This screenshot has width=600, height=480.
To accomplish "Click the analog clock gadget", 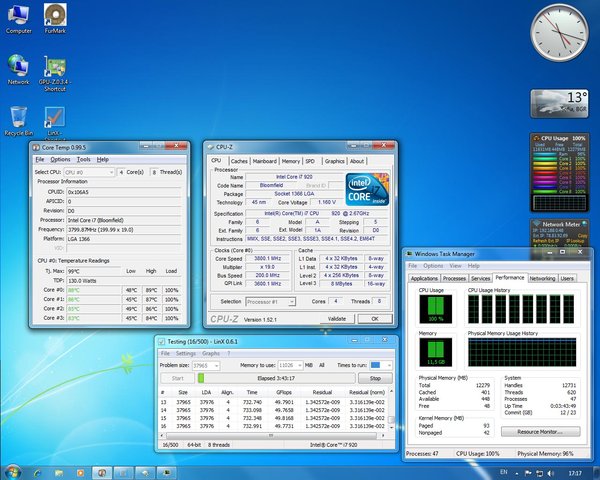I will click(x=559, y=33).
